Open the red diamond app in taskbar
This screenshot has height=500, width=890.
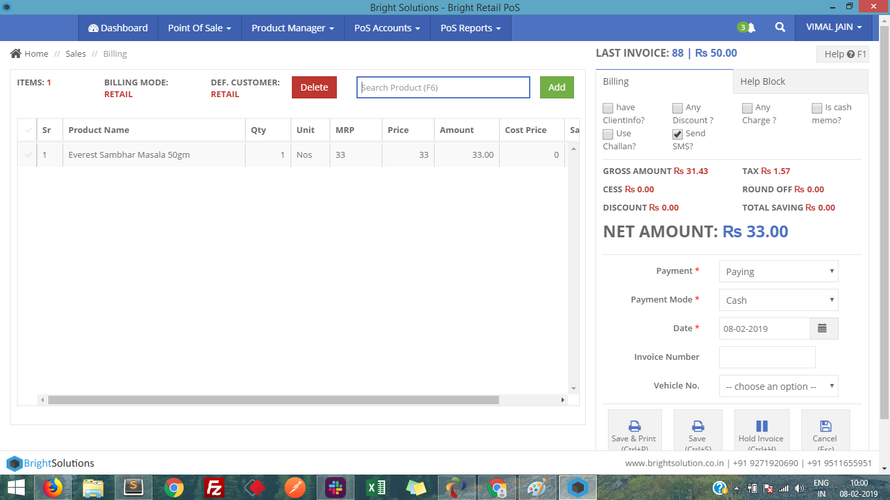pos(255,488)
